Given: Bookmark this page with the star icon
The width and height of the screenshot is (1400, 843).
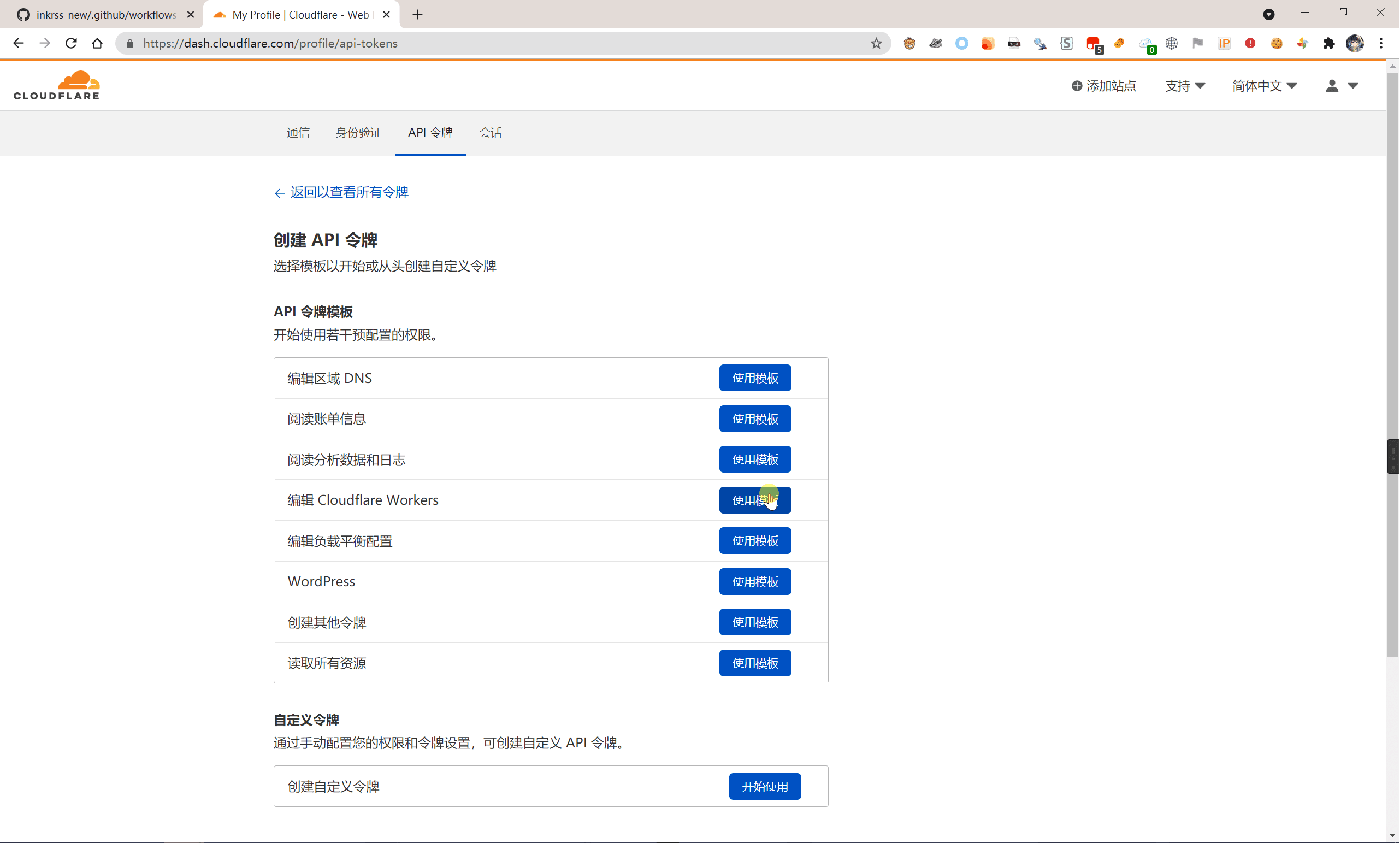Looking at the screenshot, I should [876, 43].
